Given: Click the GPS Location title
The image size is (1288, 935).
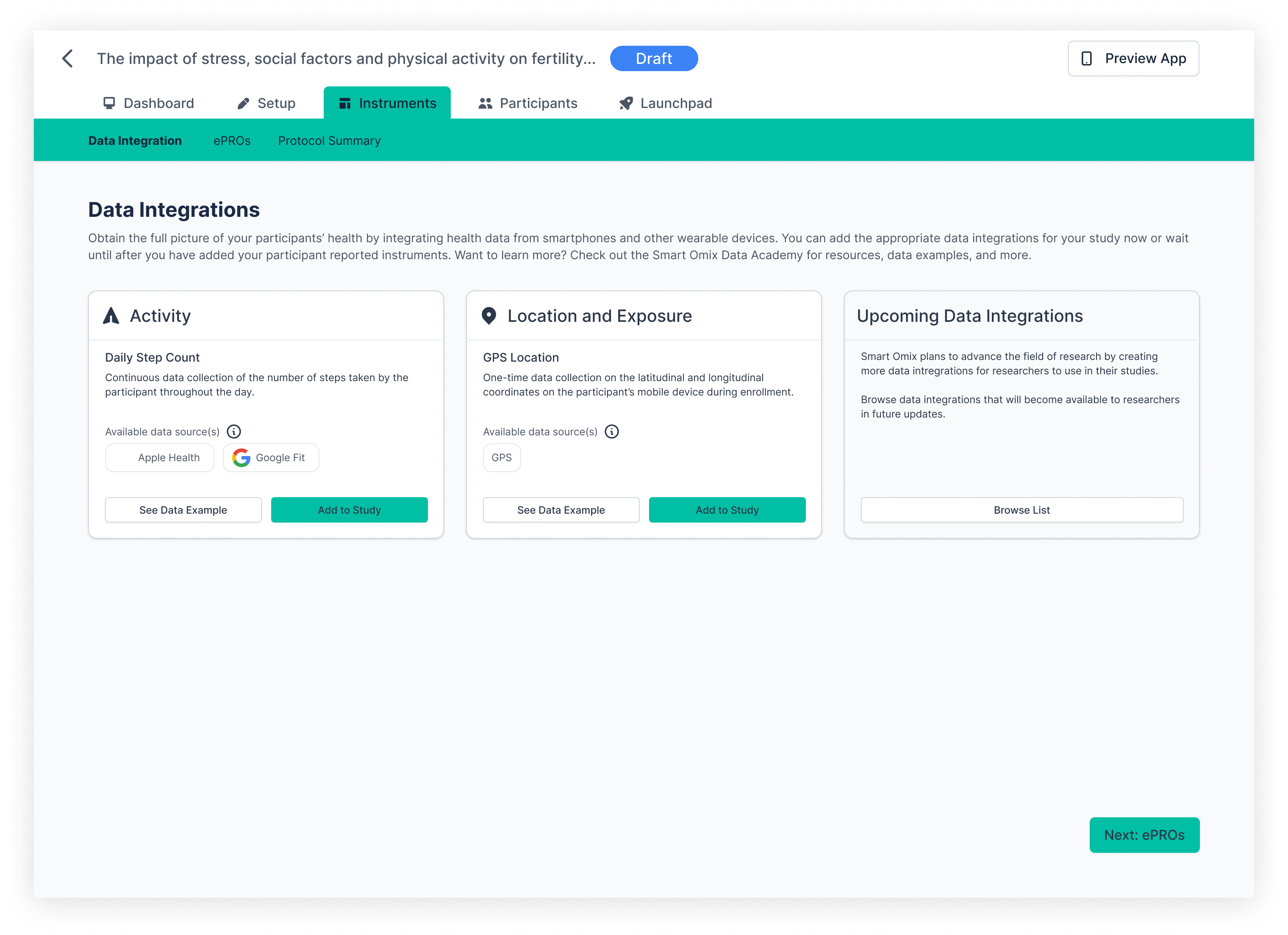Looking at the screenshot, I should tap(521, 357).
